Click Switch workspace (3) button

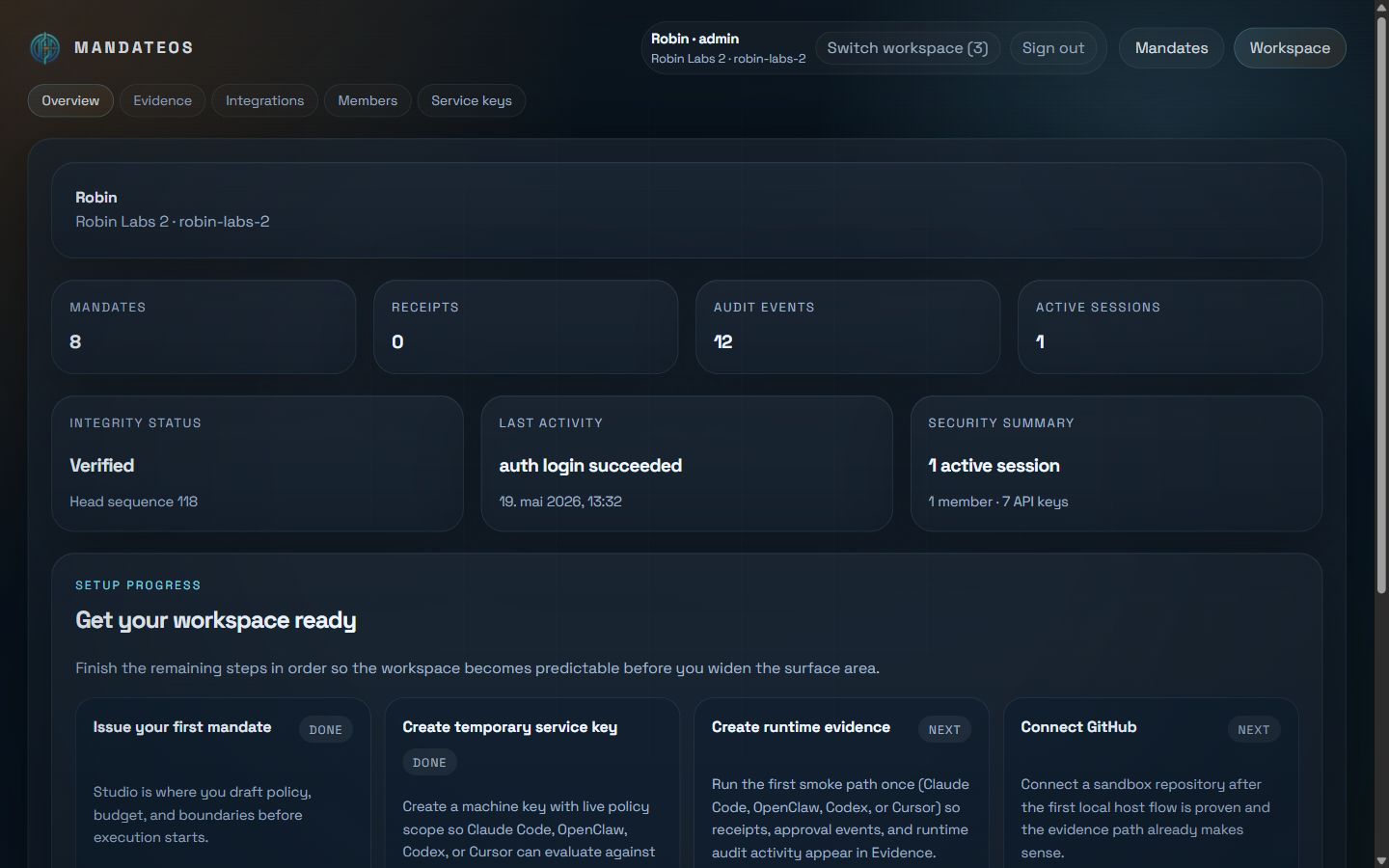point(908,48)
